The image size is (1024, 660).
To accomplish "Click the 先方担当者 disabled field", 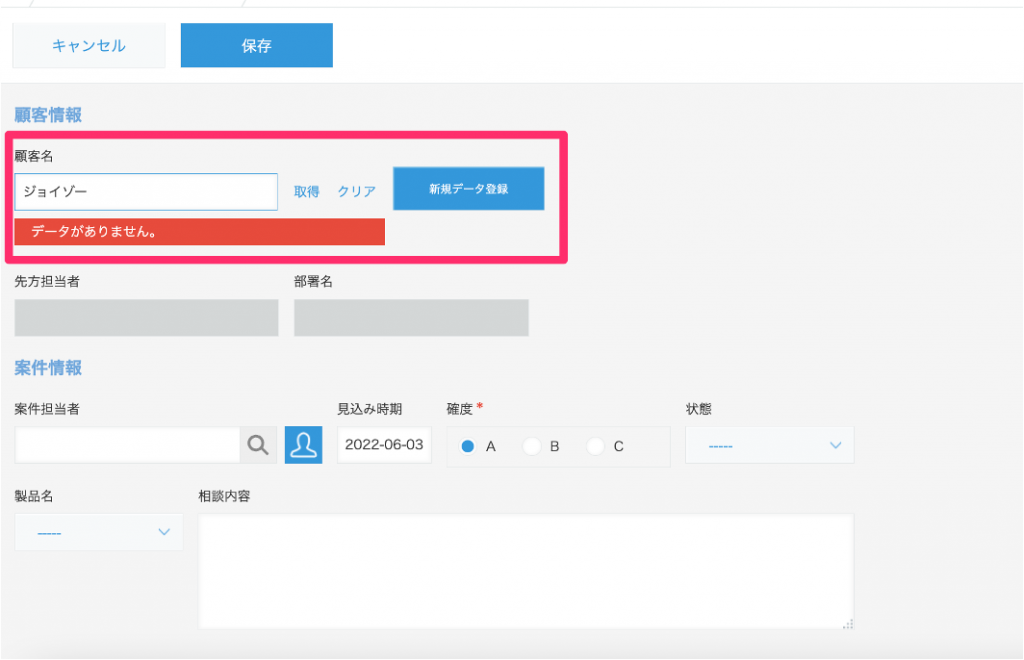I will (x=146, y=318).
